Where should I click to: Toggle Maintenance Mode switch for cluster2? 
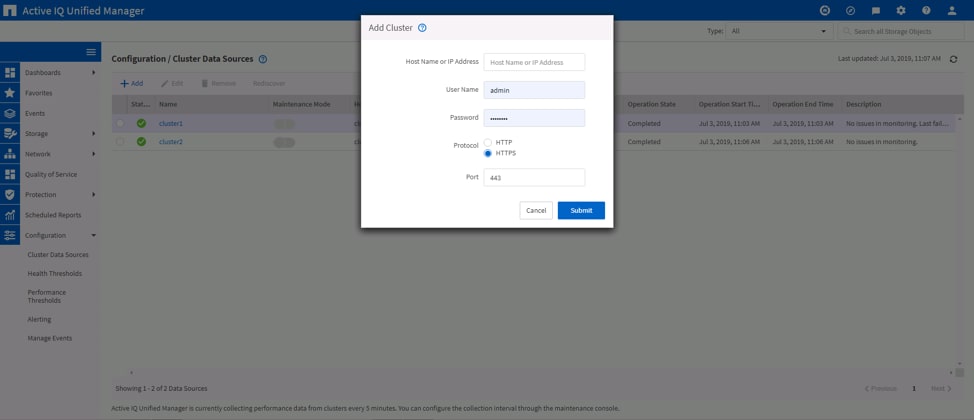click(284, 142)
